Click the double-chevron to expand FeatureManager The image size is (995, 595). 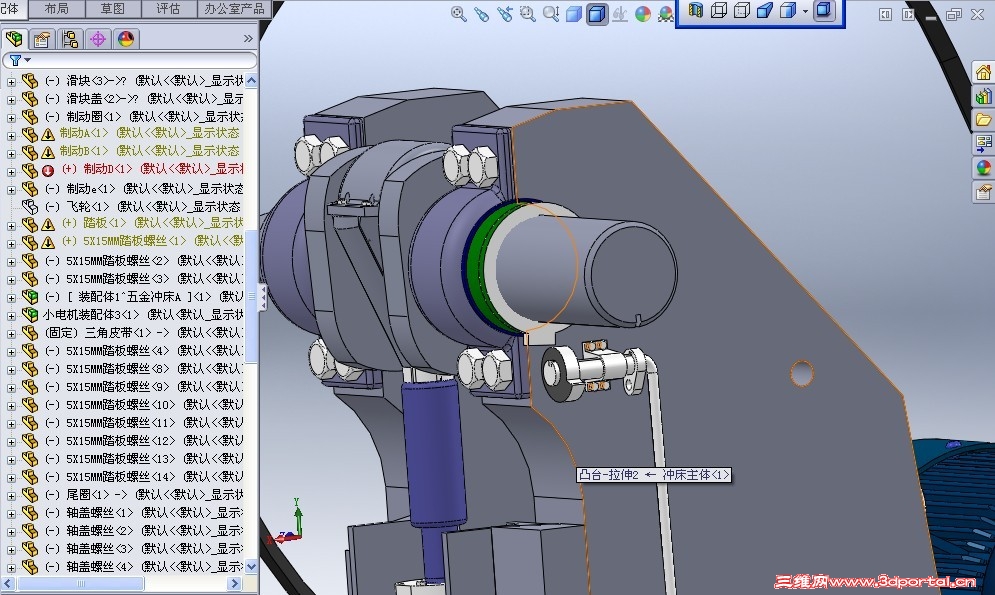248,39
